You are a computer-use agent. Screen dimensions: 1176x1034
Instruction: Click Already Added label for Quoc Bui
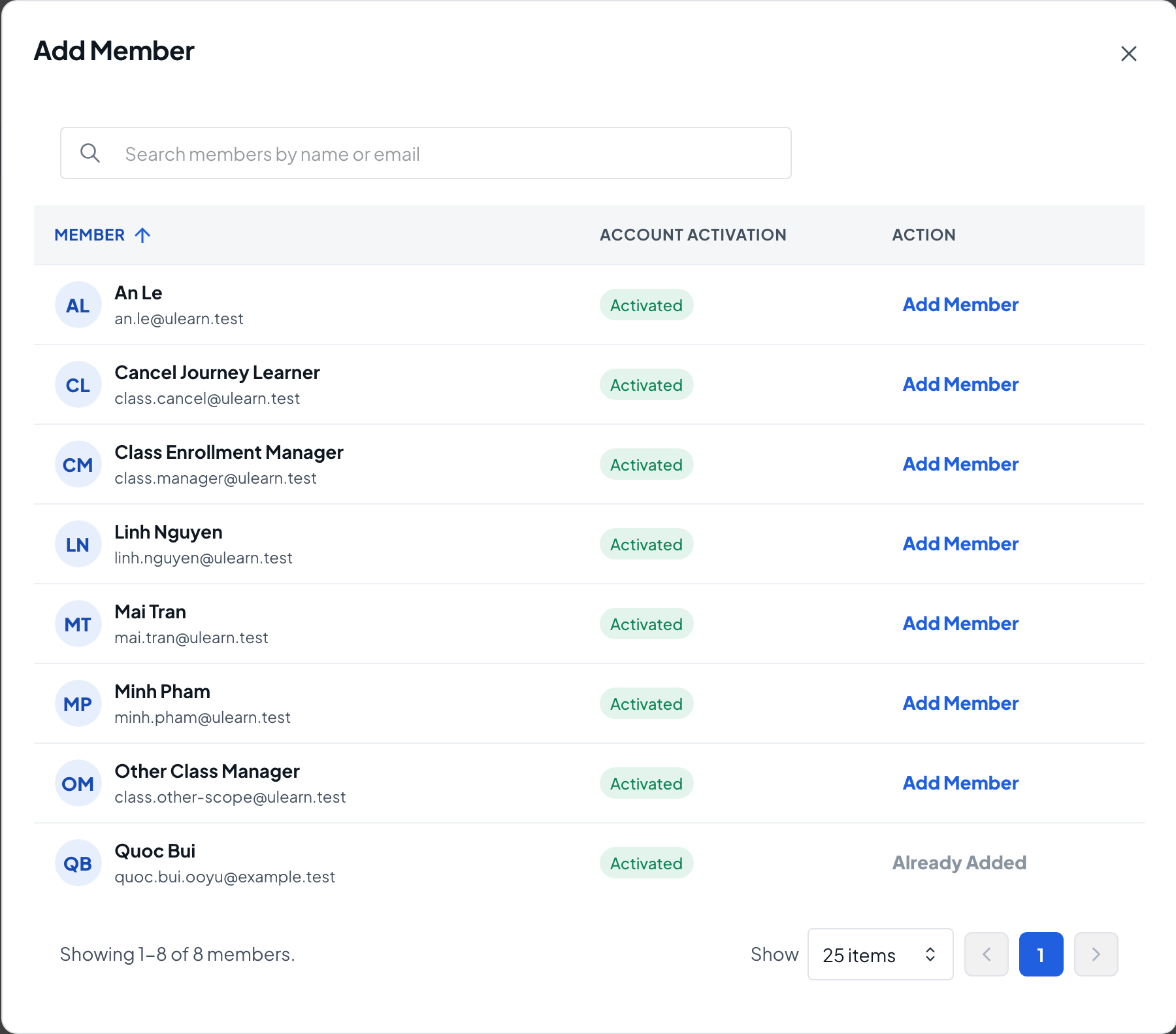959,863
